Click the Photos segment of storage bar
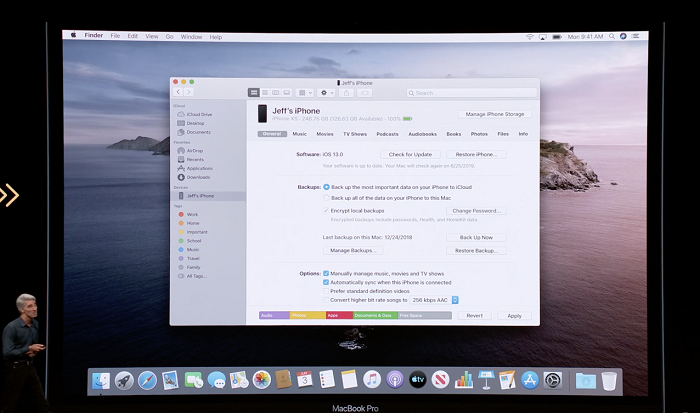The image size is (700, 413). tap(308, 316)
